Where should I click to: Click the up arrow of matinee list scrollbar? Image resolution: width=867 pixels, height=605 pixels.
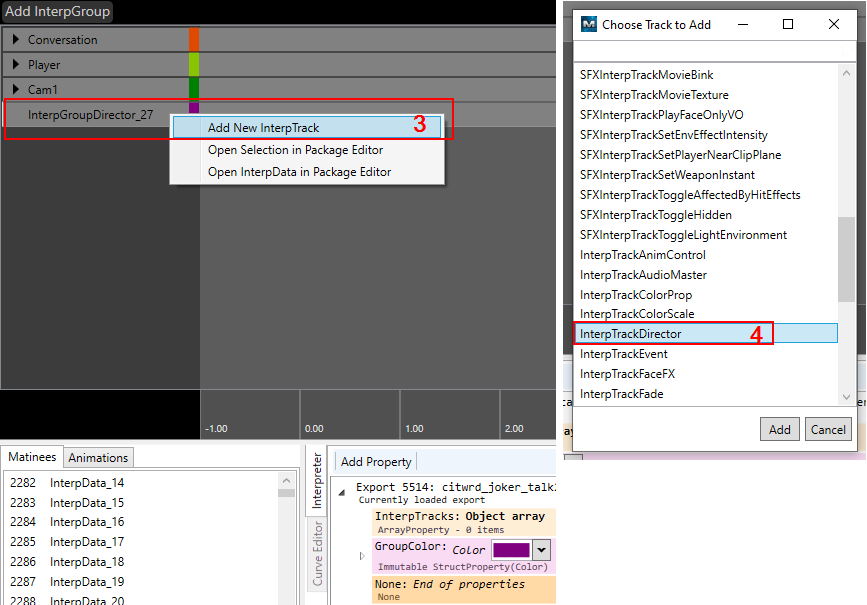click(x=286, y=480)
